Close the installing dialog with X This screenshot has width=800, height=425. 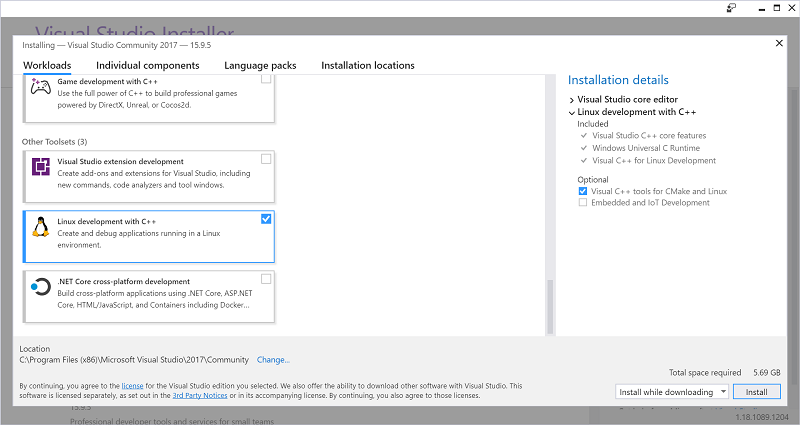[779, 43]
